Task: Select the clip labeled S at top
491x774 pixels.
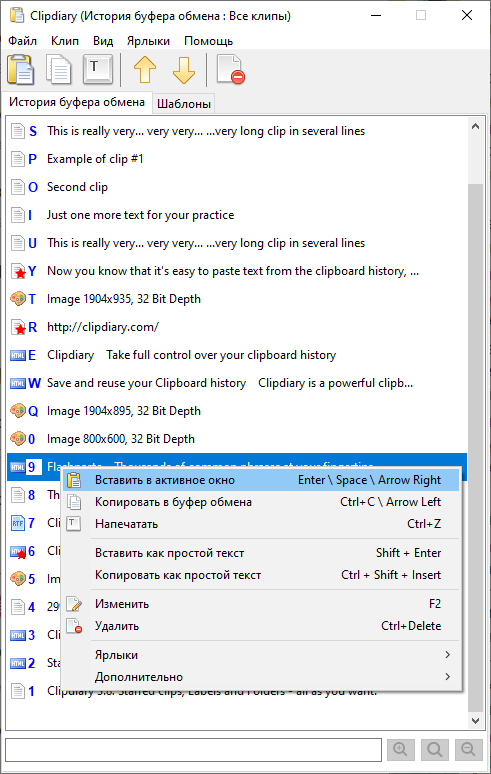Action: pos(237,131)
